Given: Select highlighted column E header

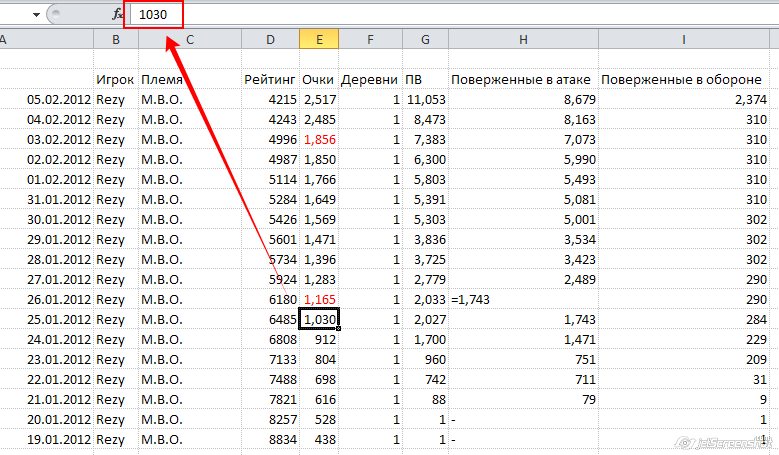Looking at the screenshot, I should point(319,39).
